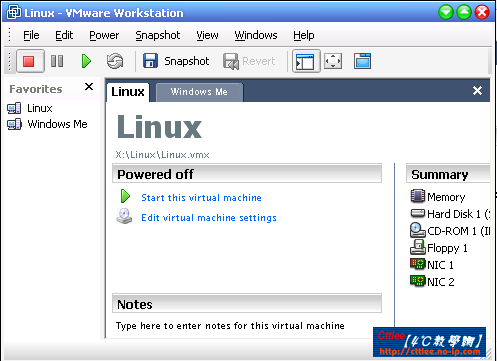Open the Power menu
The image size is (497, 361).
[104, 35]
